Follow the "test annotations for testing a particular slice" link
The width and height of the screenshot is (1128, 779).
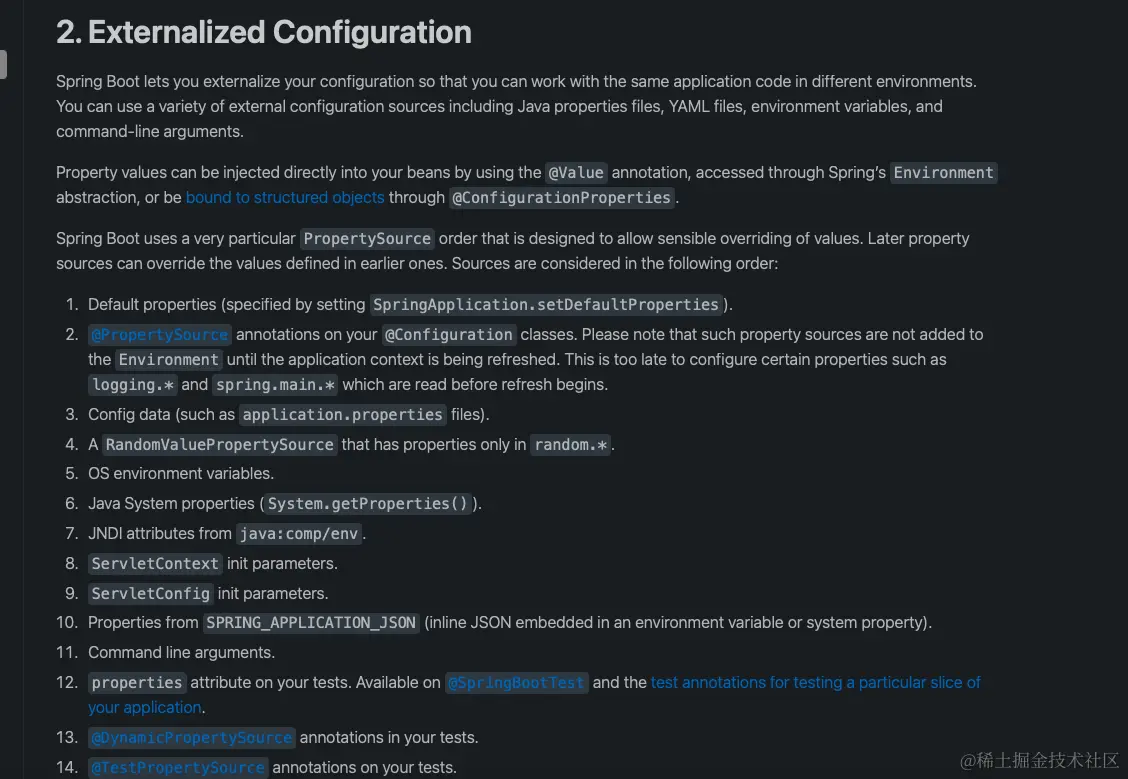[x=815, y=683]
